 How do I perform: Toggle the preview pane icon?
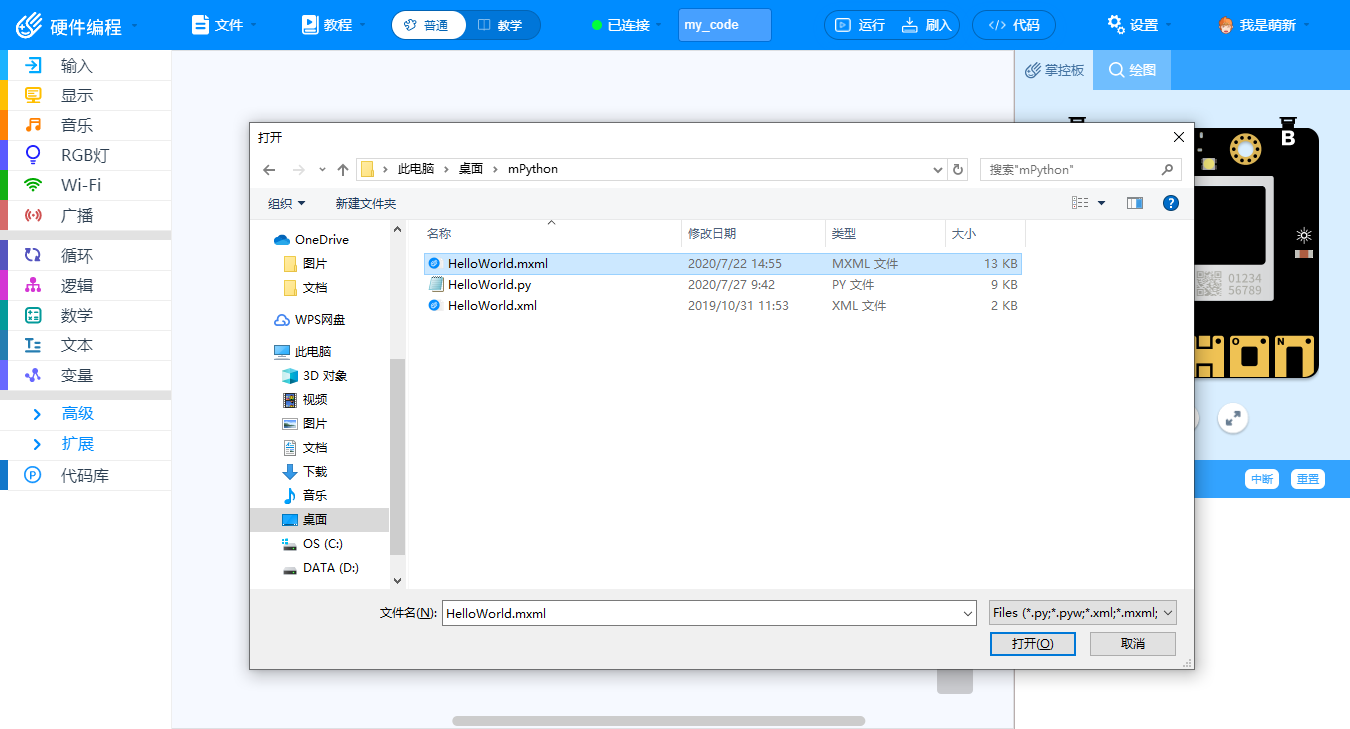click(x=1134, y=203)
